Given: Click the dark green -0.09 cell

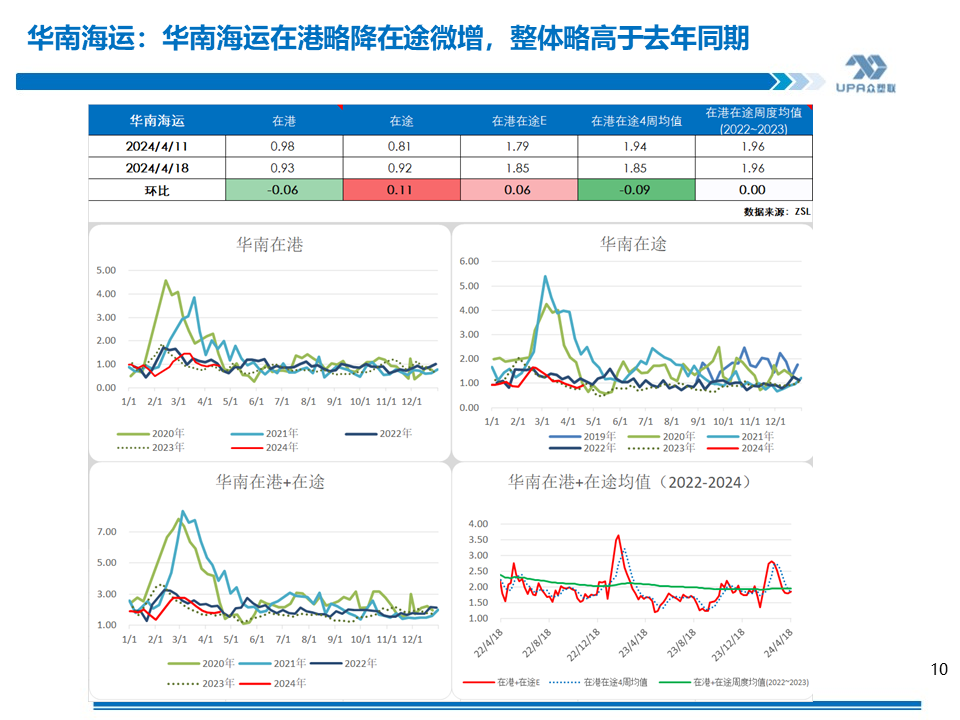Looking at the screenshot, I should 636,190.
